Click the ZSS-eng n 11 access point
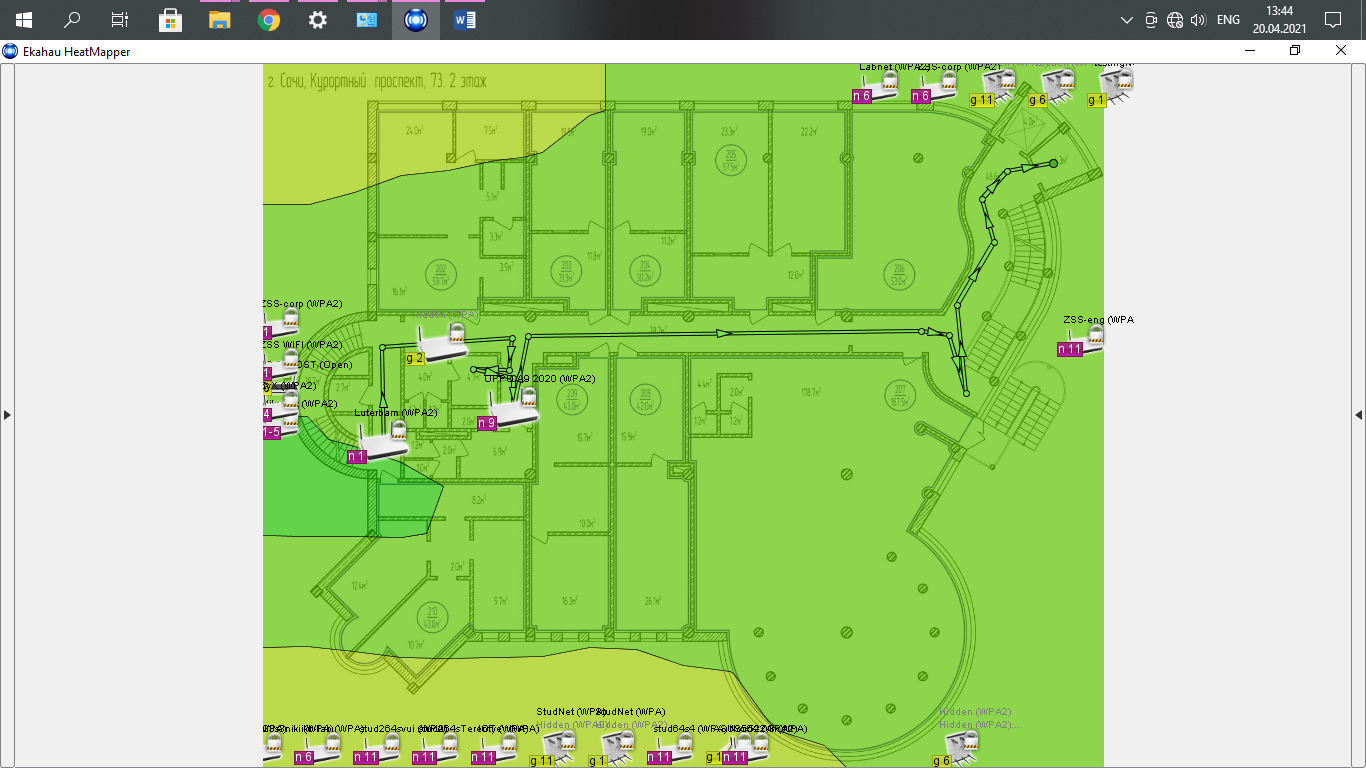 (1085, 340)
